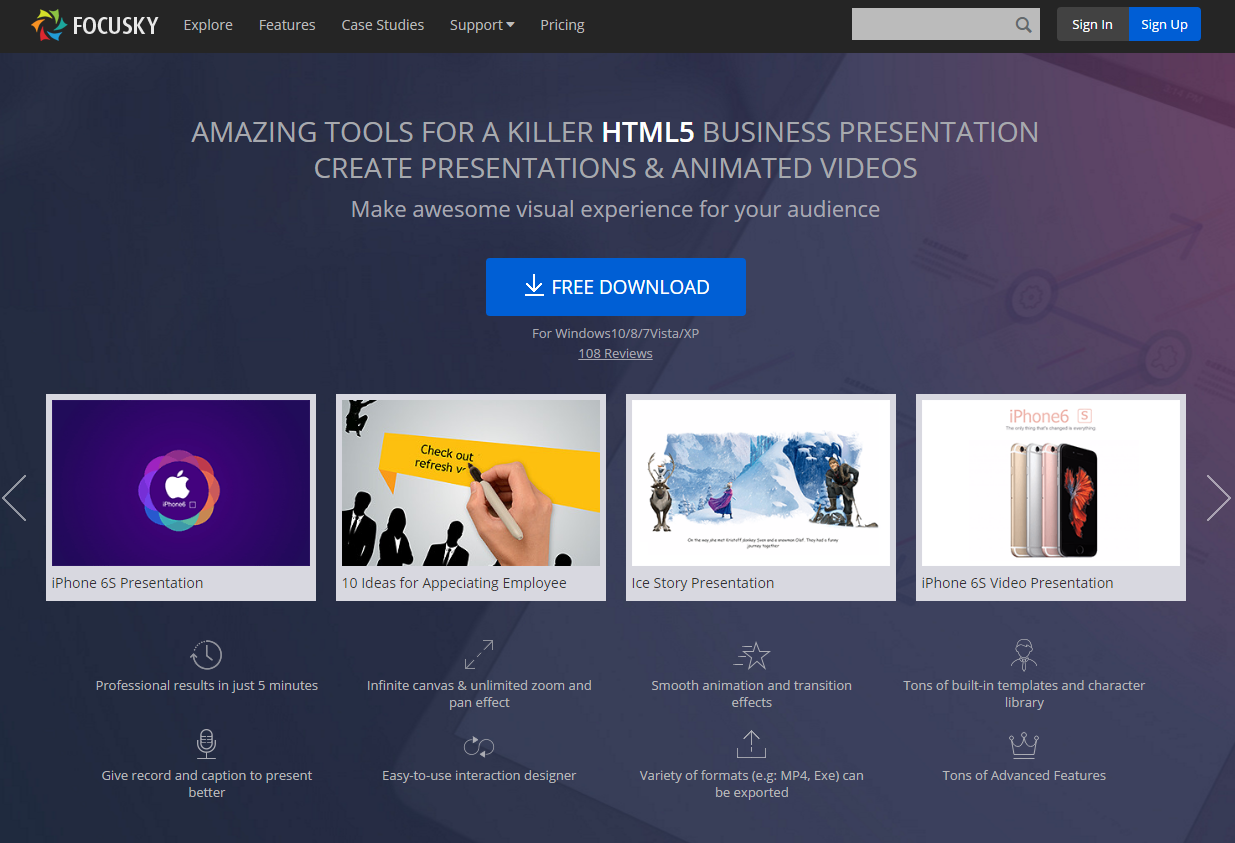Image resolution: width=1235 pixels, height=843 pixels.
Task: Click the expand arrows icon for infinite canvas
Action: (x=479, y=655)
